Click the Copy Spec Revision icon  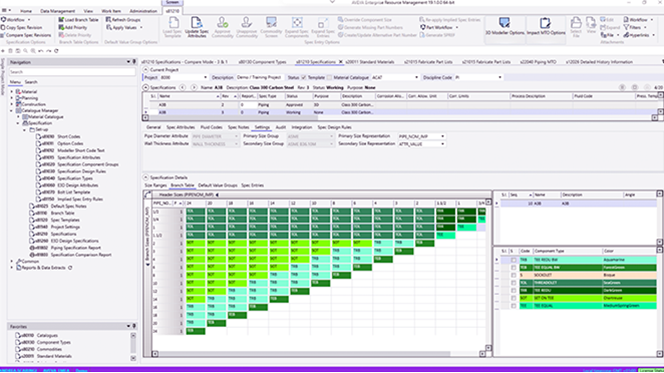(x=3, y=28)
